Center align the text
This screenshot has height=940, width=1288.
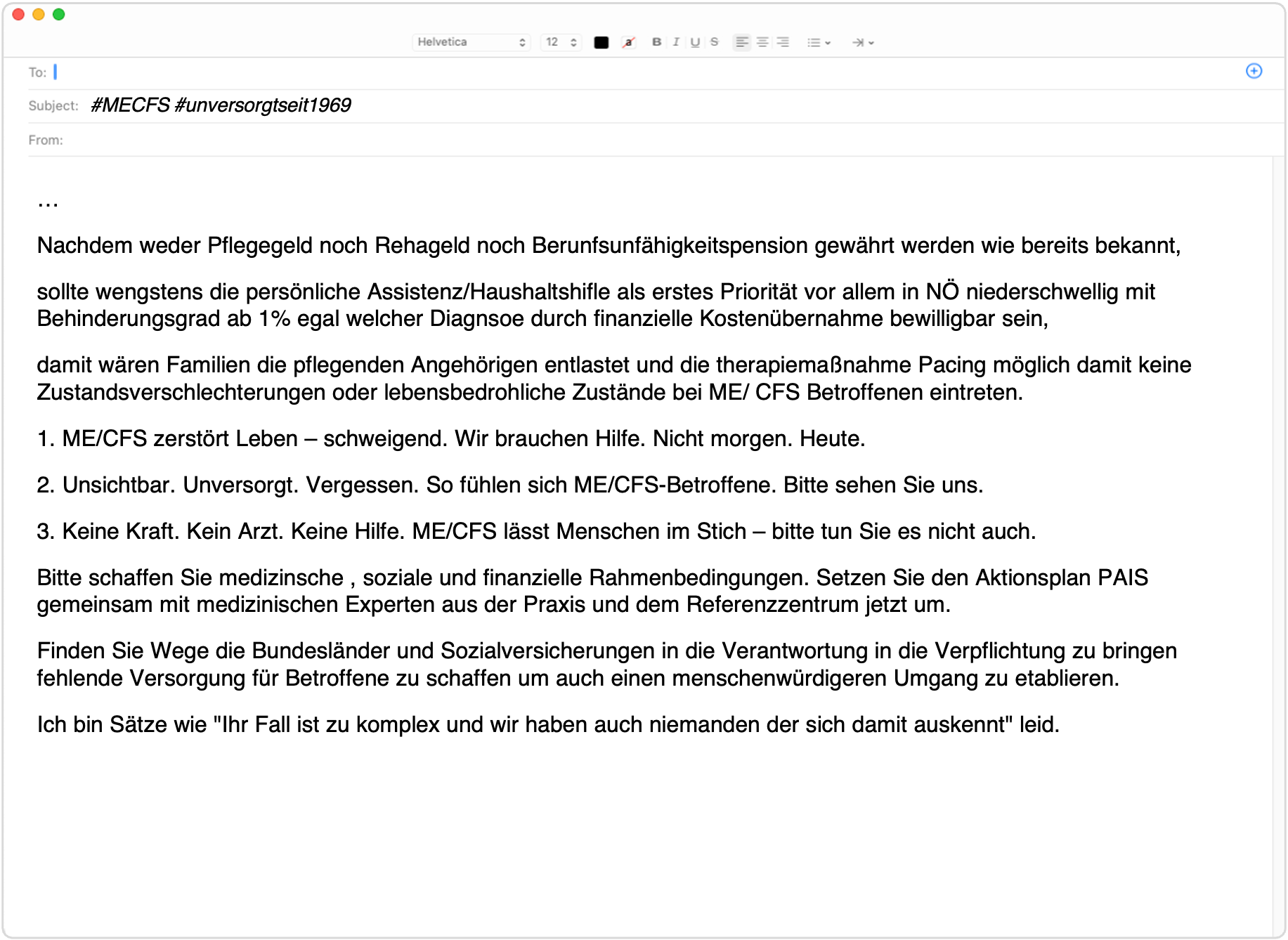tap(762, 42)
